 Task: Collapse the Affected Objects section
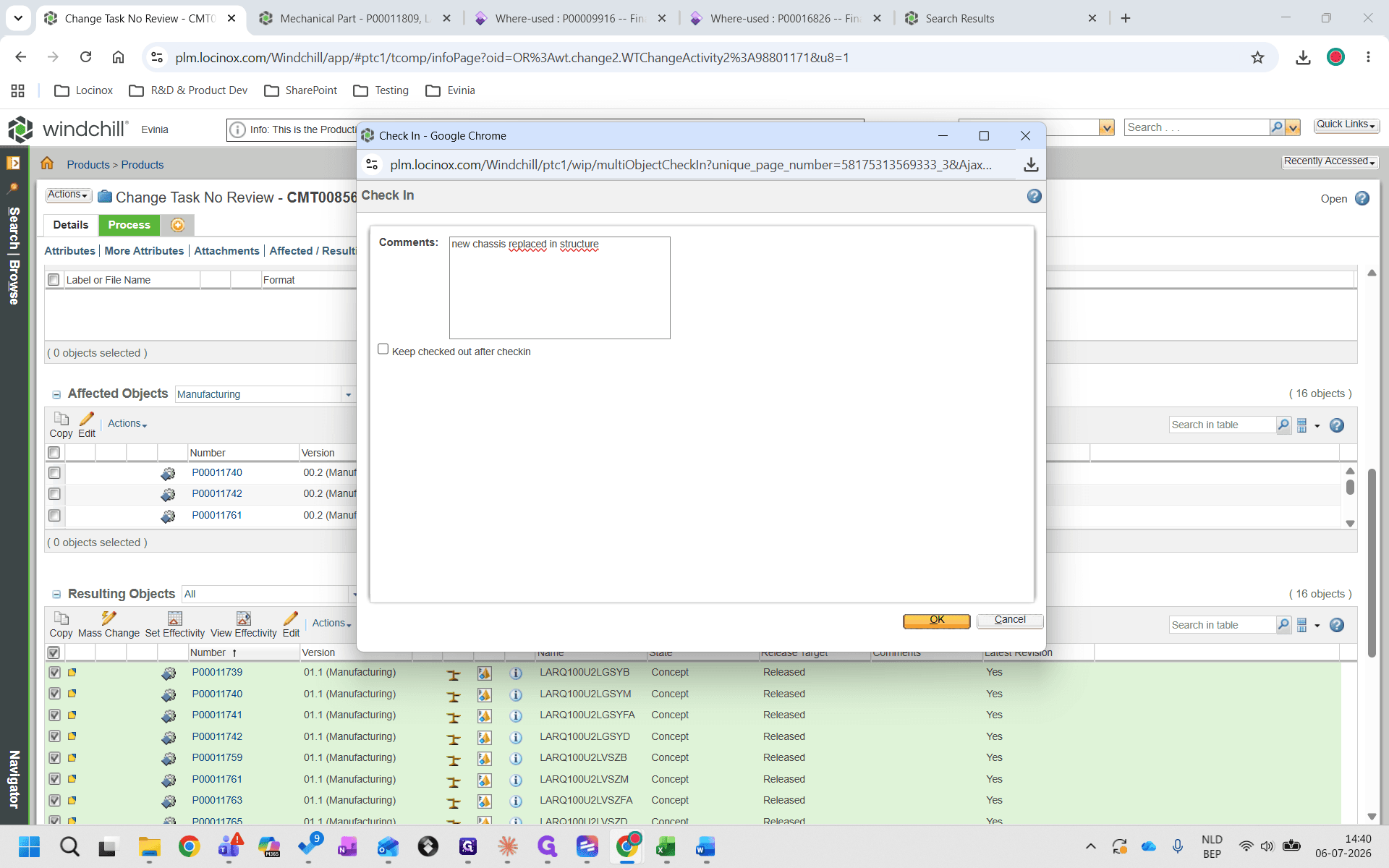(56, 395)
